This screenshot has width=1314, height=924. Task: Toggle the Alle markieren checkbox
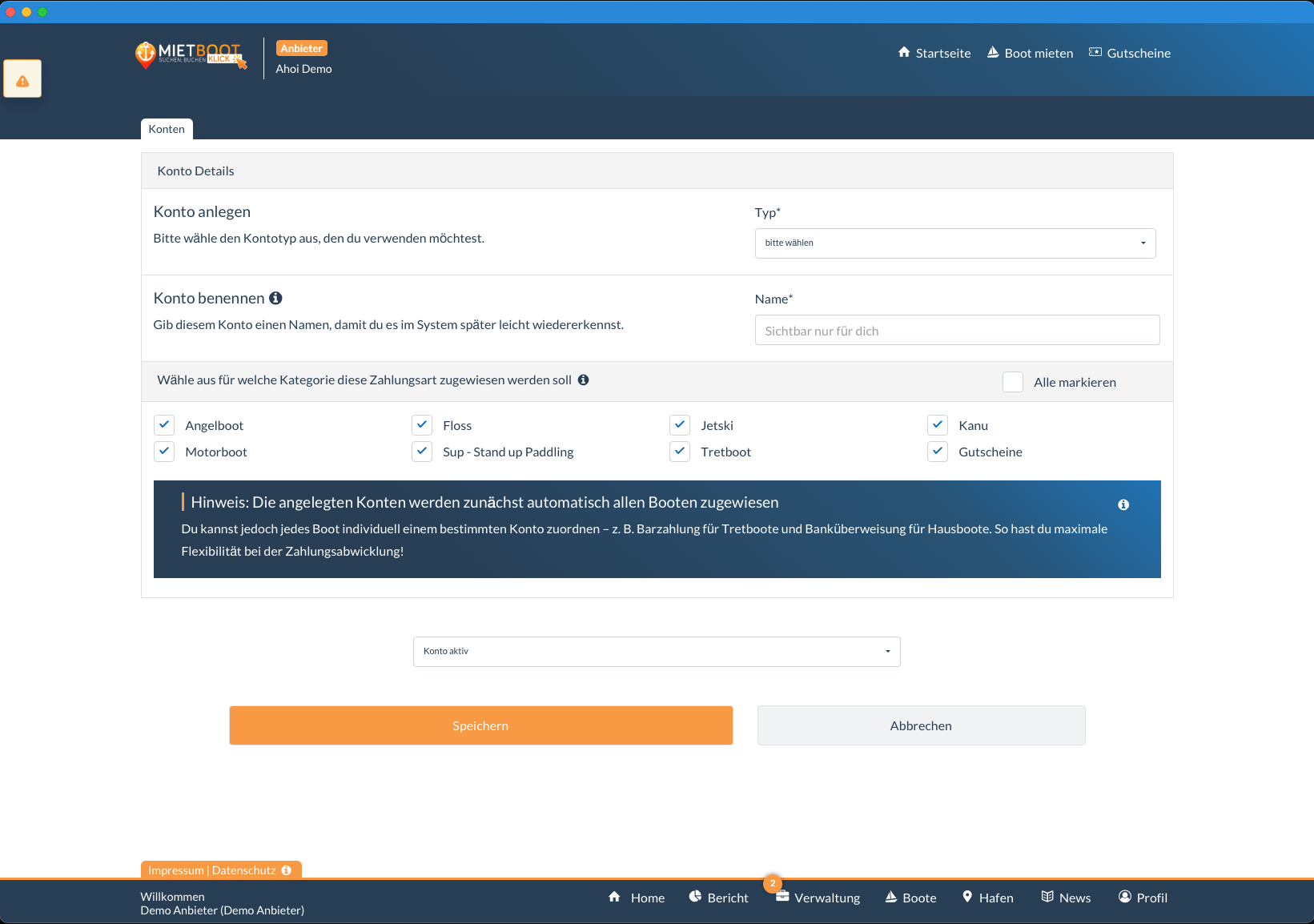coord(1012,382)
